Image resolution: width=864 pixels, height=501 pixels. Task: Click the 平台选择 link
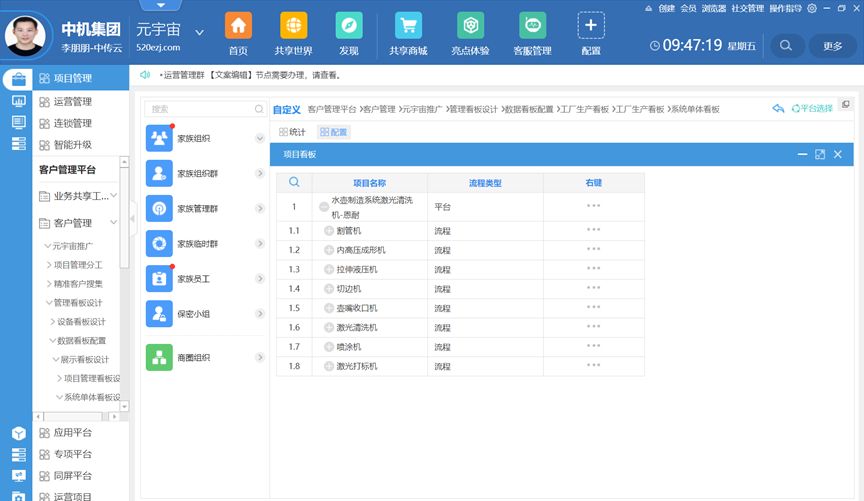(811, 109)
